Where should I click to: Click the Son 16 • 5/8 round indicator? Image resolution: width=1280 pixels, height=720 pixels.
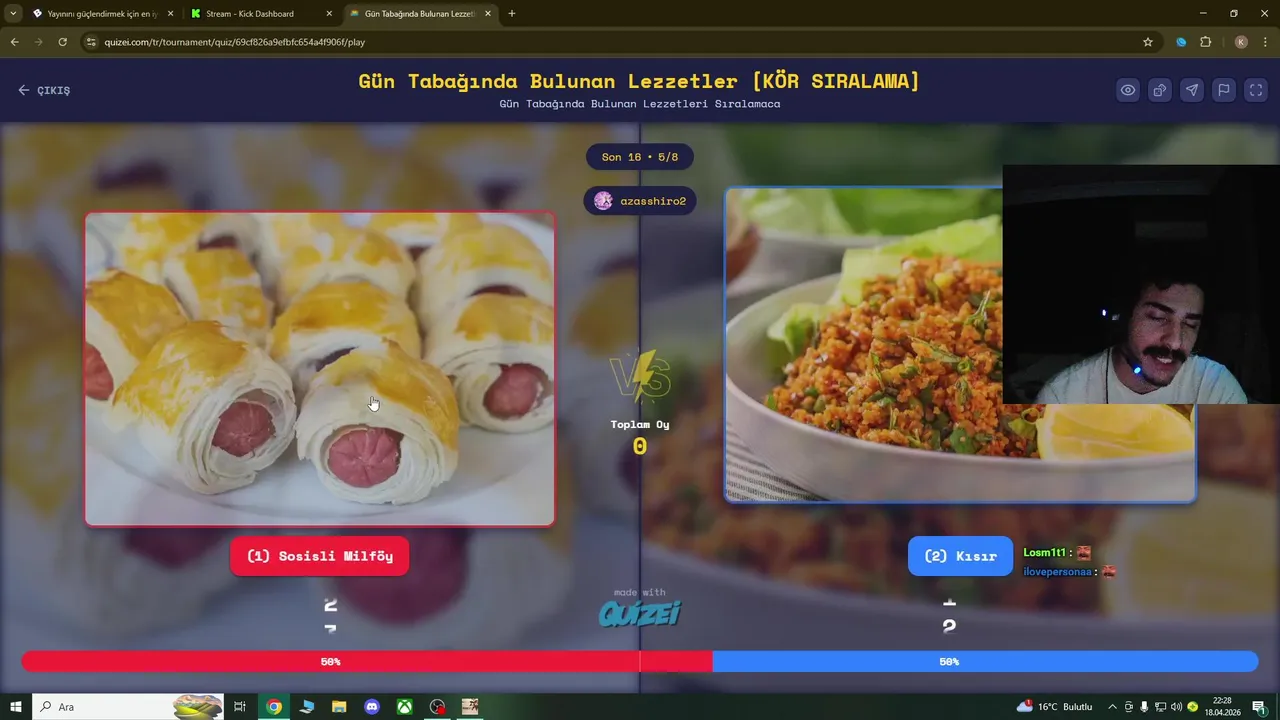pyautogui.click(x=640, y=157)
